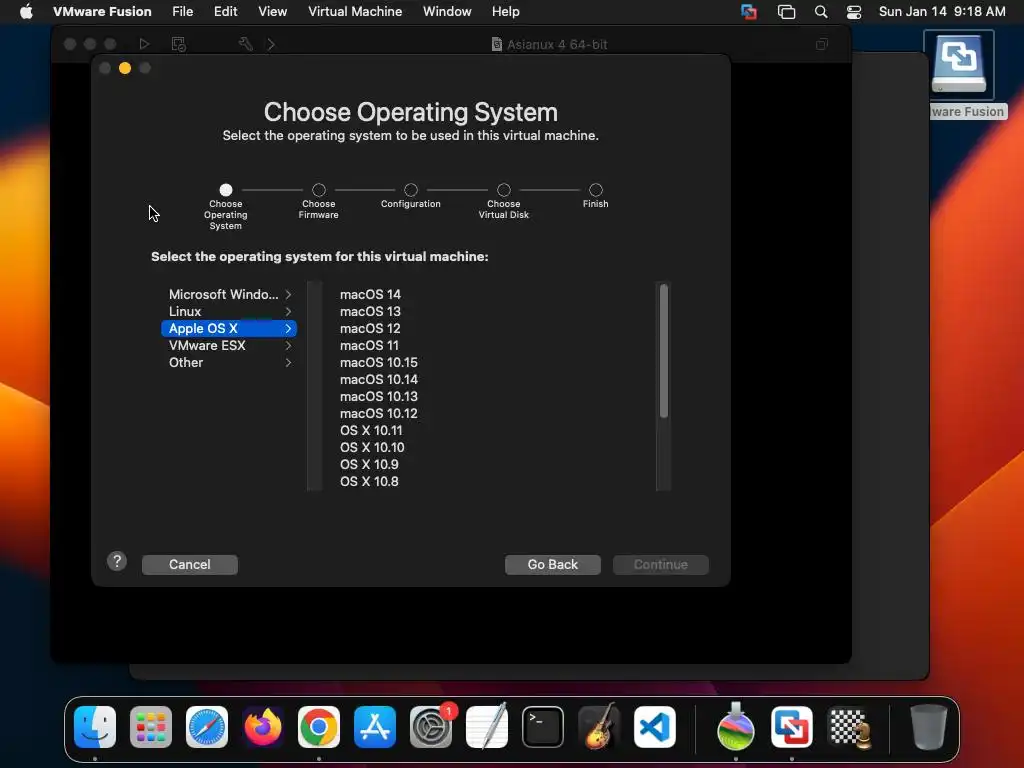Viewport: 1024px width, 768px height.
Task: Click the VMware Fusion desktop disk icon
Action: [x=959, y=65]
